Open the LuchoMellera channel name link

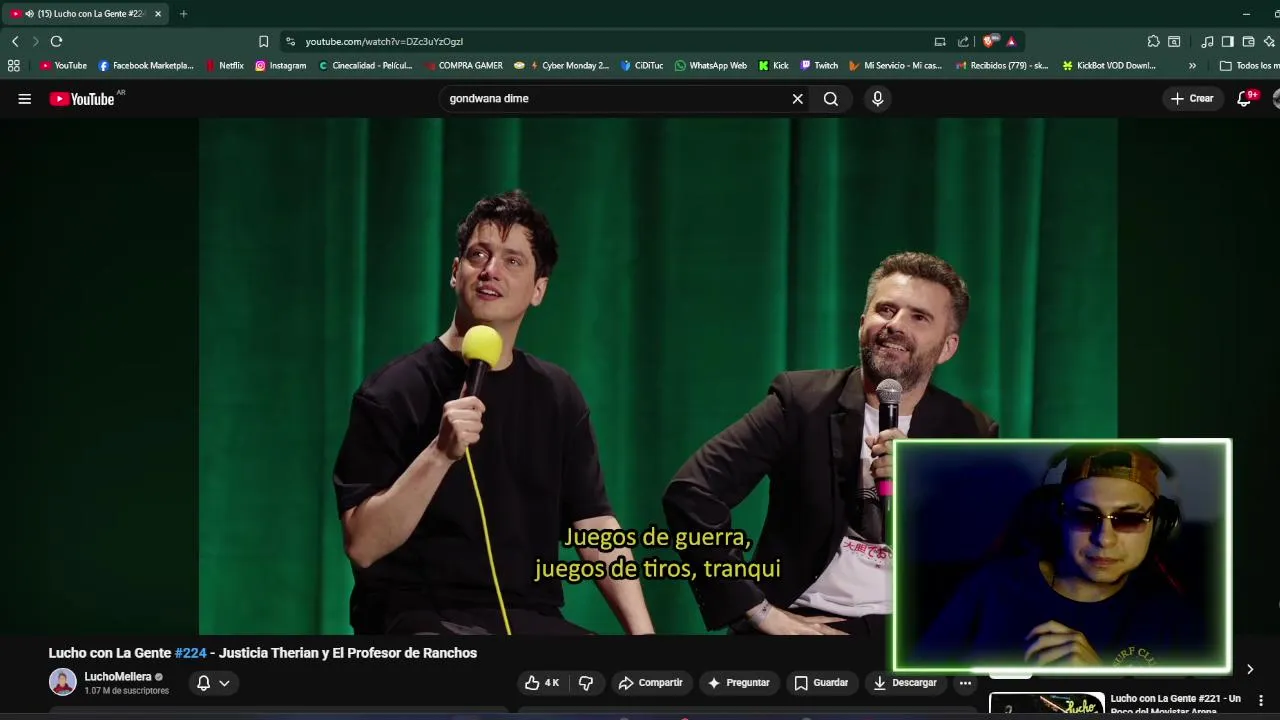tap(118, 677)
